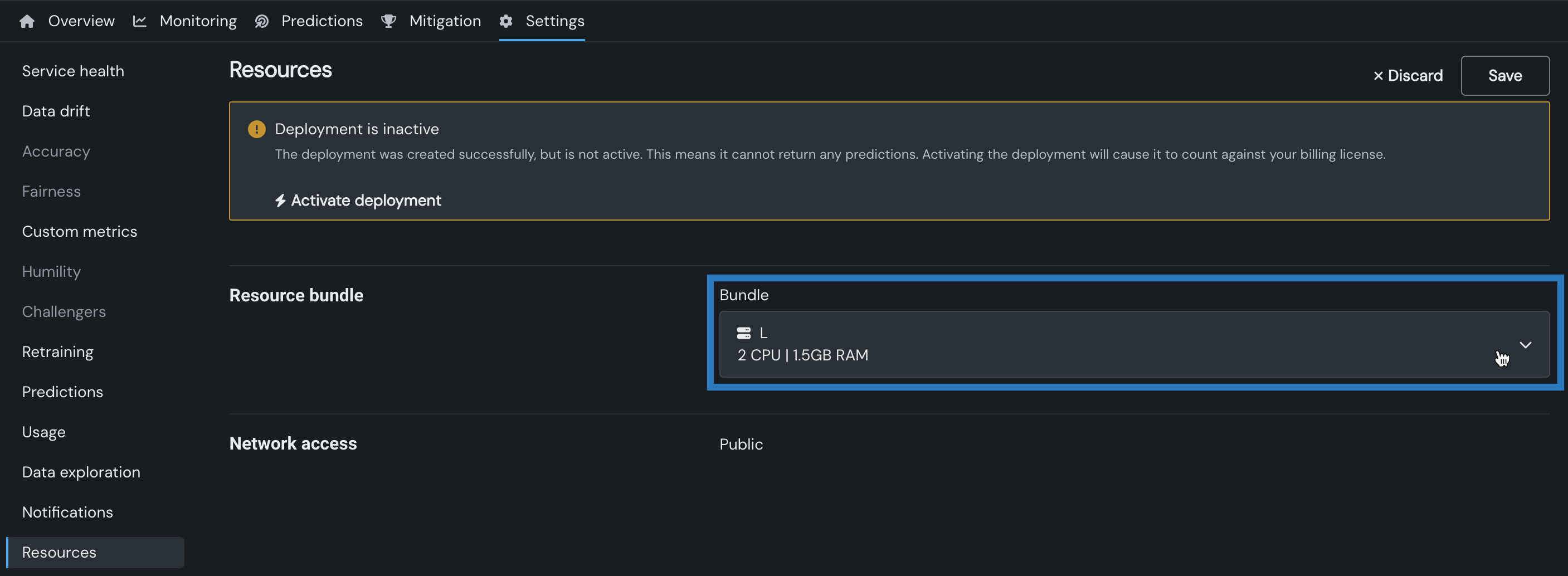Click the lightning bolt activate icon
The image size is (1568, 576).
[280, 201]
